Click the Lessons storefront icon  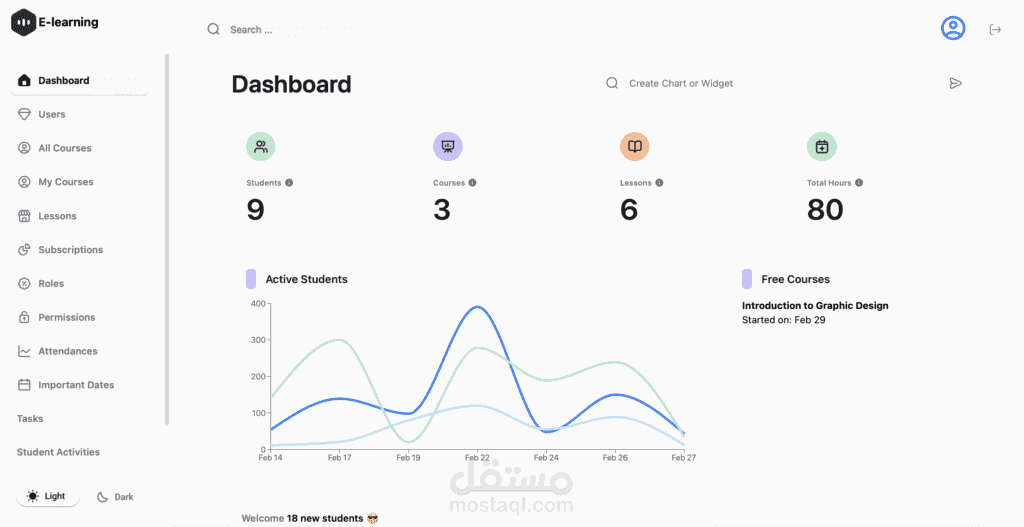click(x=24, y=216)
